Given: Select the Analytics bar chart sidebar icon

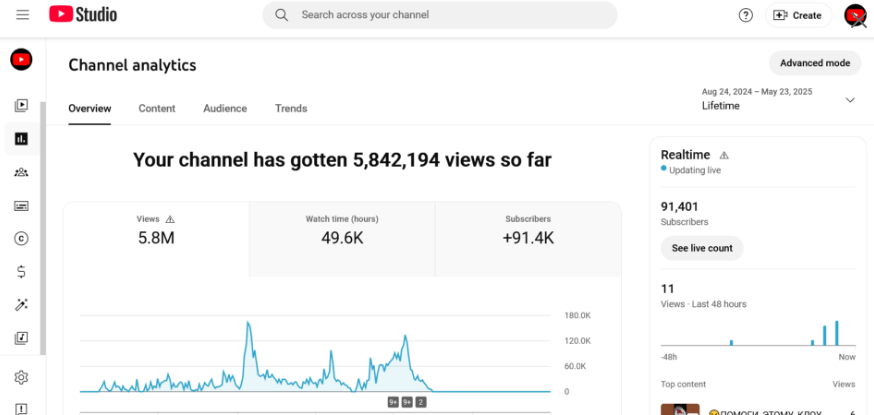Looking at the screenshot, I should tap(21, 139).
